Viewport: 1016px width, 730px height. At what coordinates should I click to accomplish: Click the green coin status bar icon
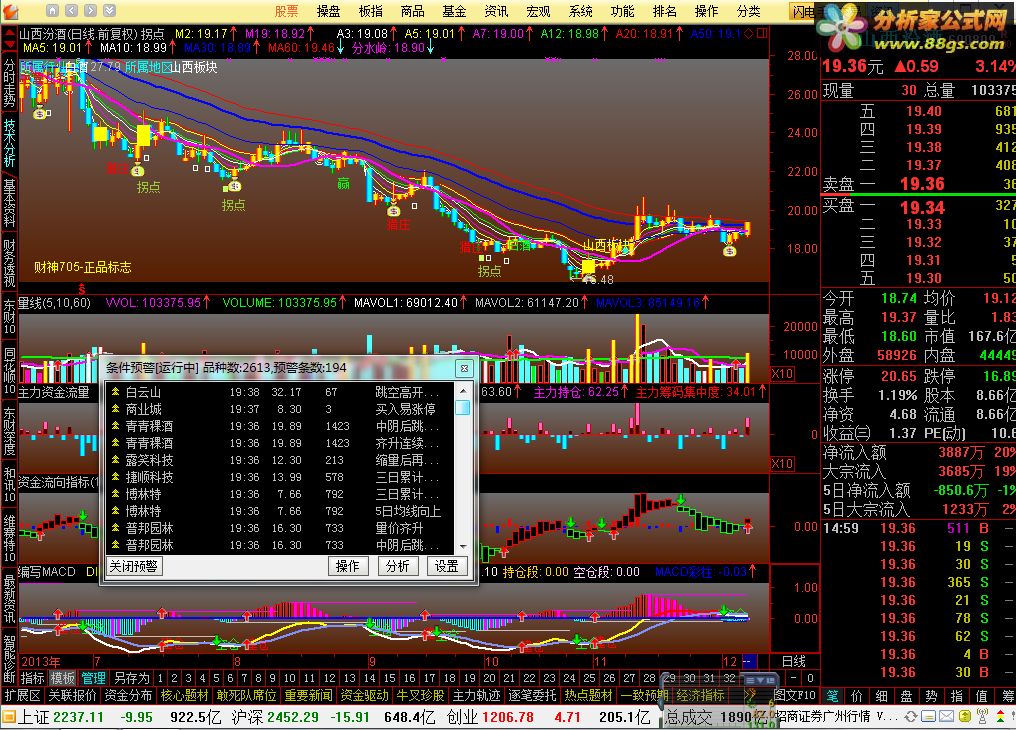[964, 716]
